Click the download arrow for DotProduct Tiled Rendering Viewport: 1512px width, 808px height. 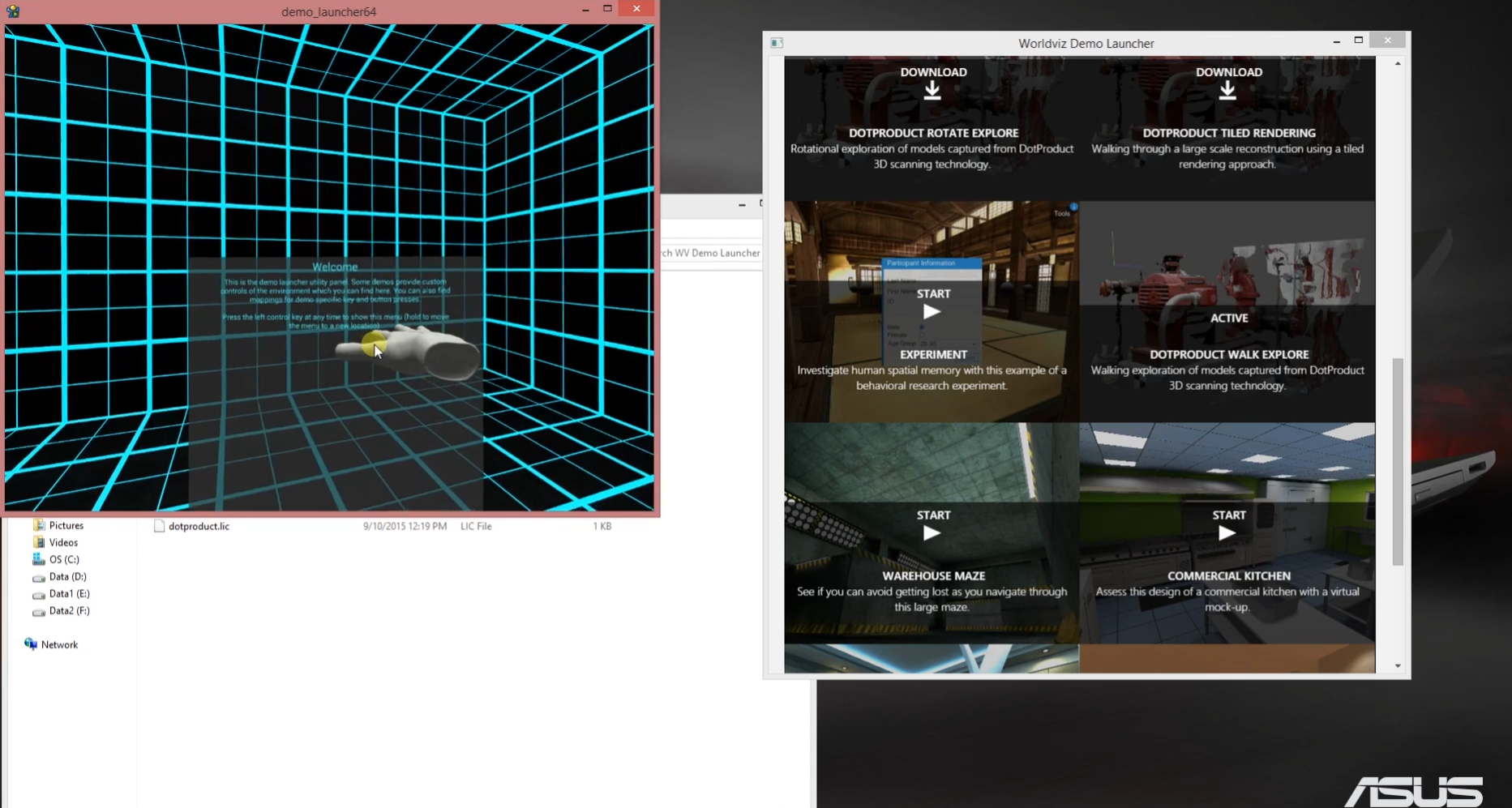tap(1227, 90)
